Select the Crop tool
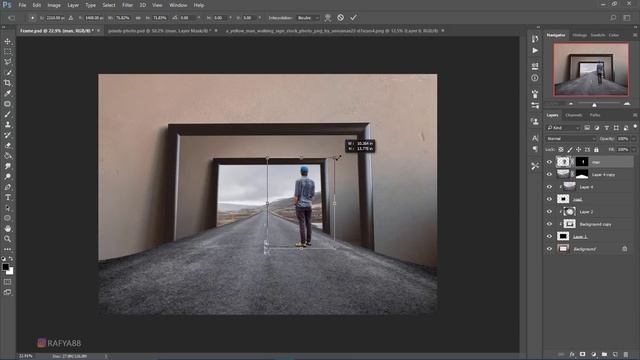The image size is (640, 360). click(7, 83)
